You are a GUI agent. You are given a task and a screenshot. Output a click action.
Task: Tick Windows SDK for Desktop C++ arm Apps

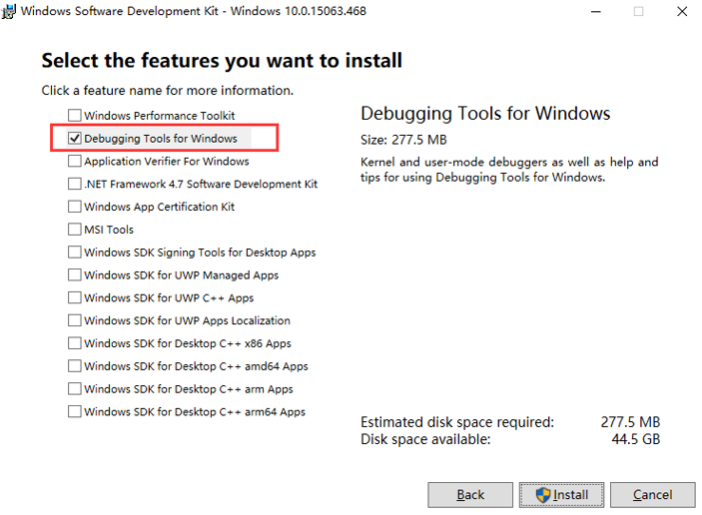[75, 389]
